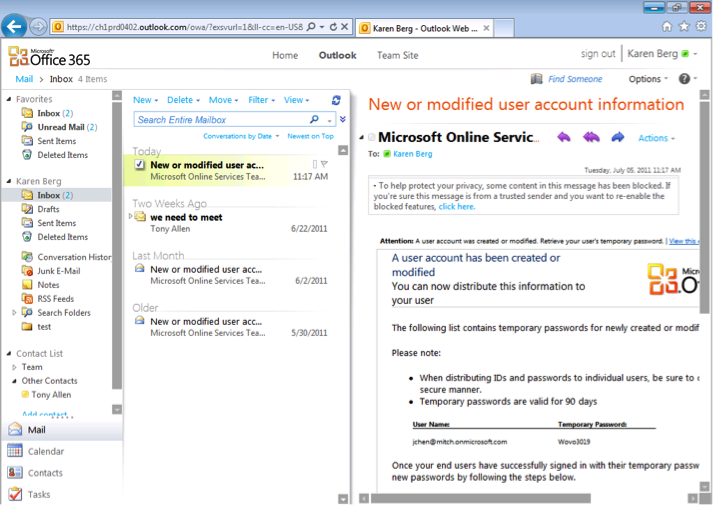Select Mail in bottom navigation
Screen dimensions: 713x505
coord(62,430)
